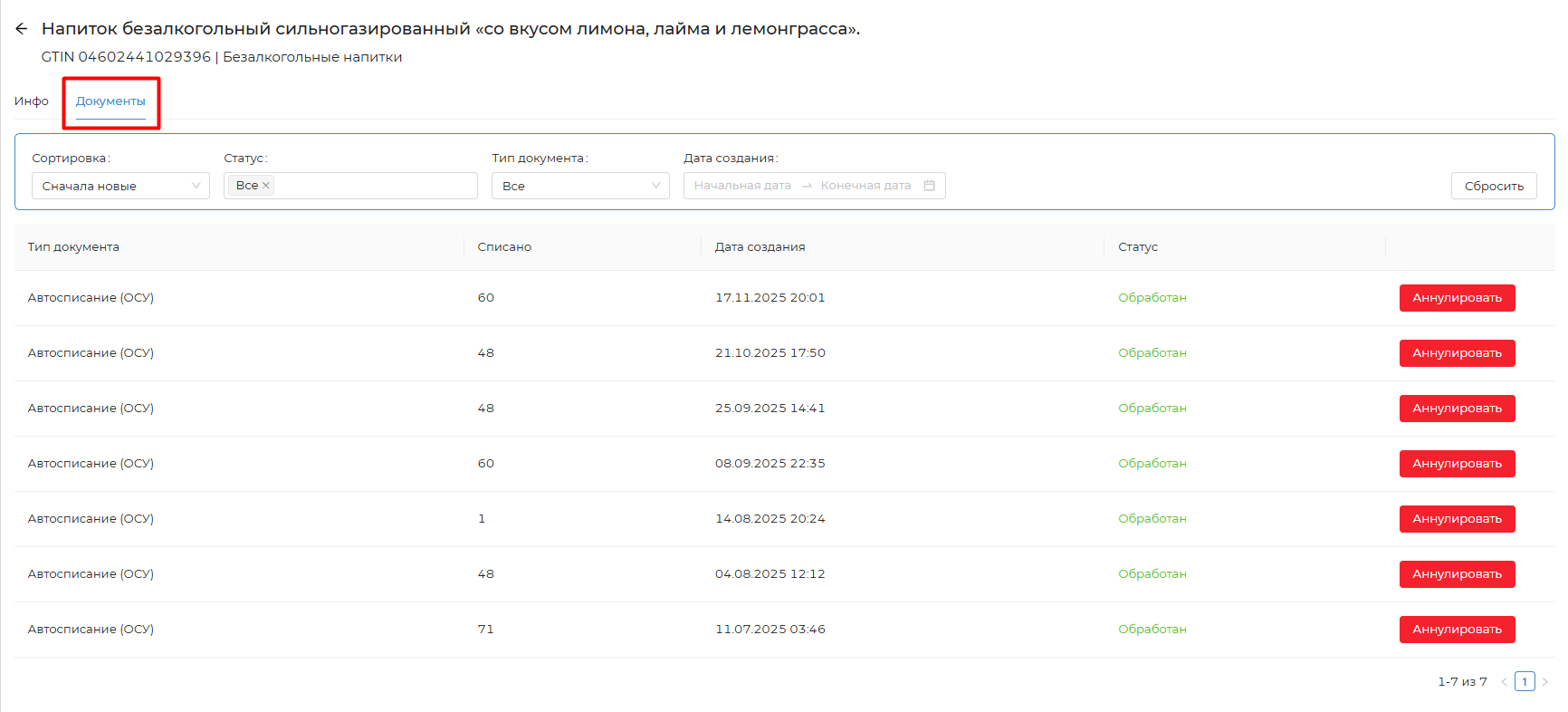Go to previous page arrow
1568x712 pixels.
point(1504,682)
